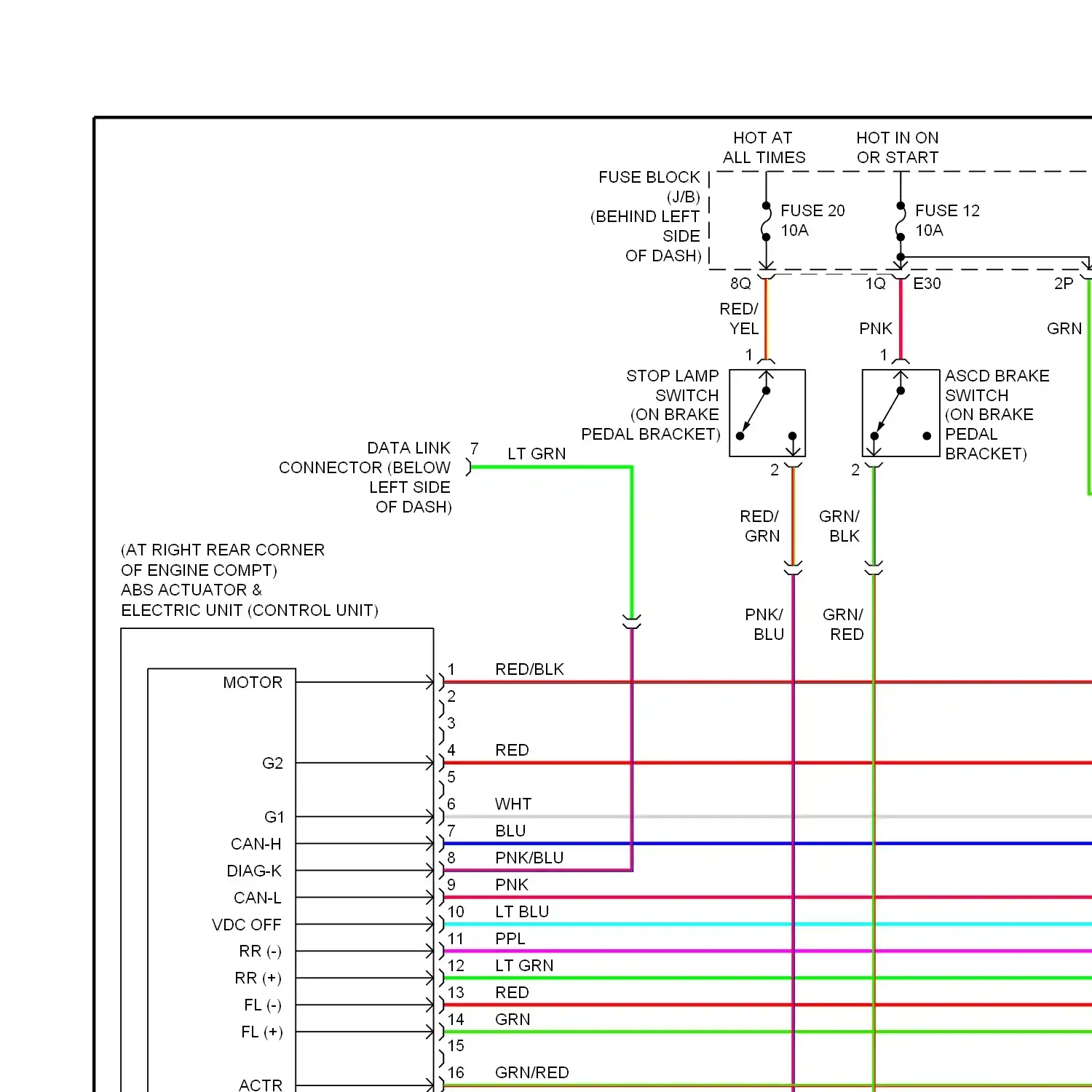Click the BLU wire label at pin 7
1092x1092 pixels.
coord(510,831)
